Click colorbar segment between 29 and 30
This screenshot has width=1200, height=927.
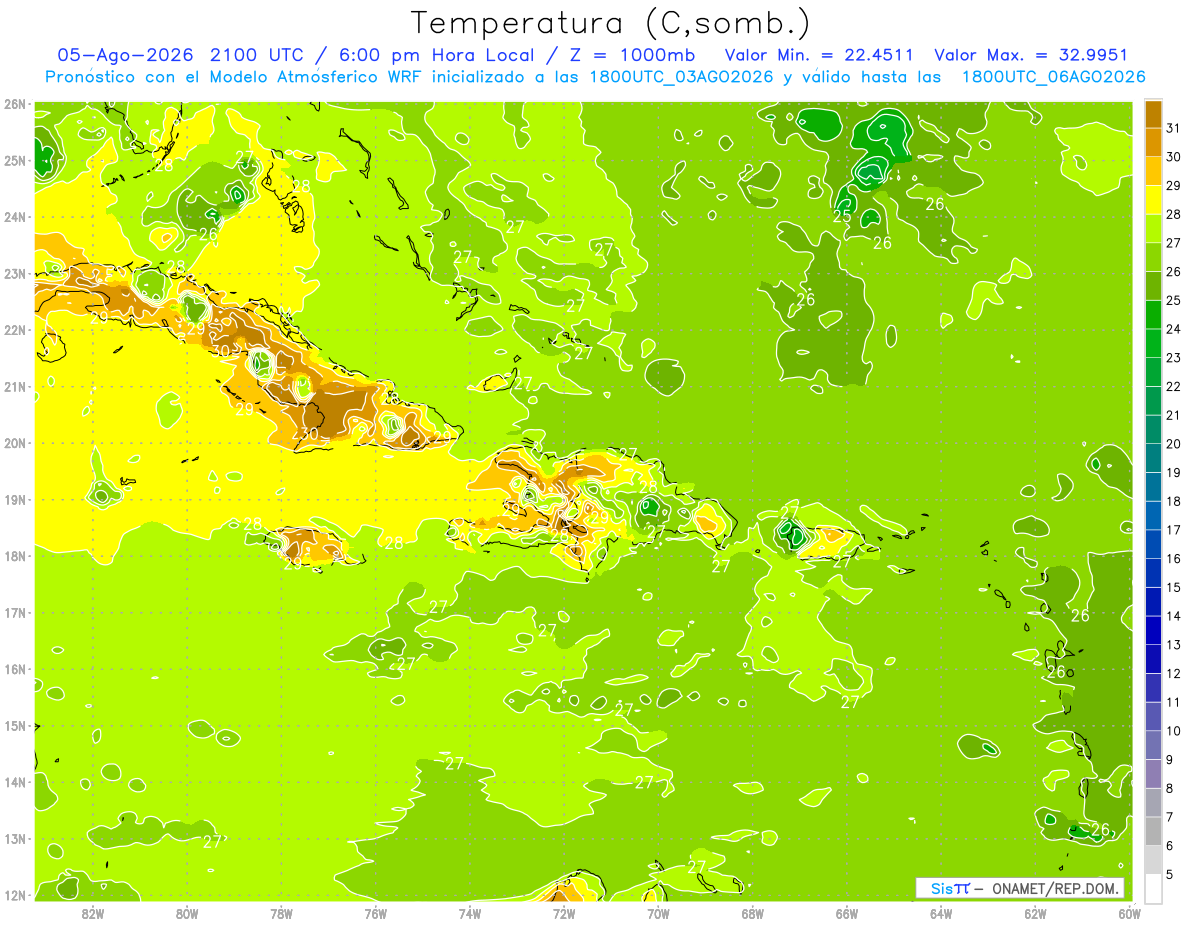coord(1153,172)
